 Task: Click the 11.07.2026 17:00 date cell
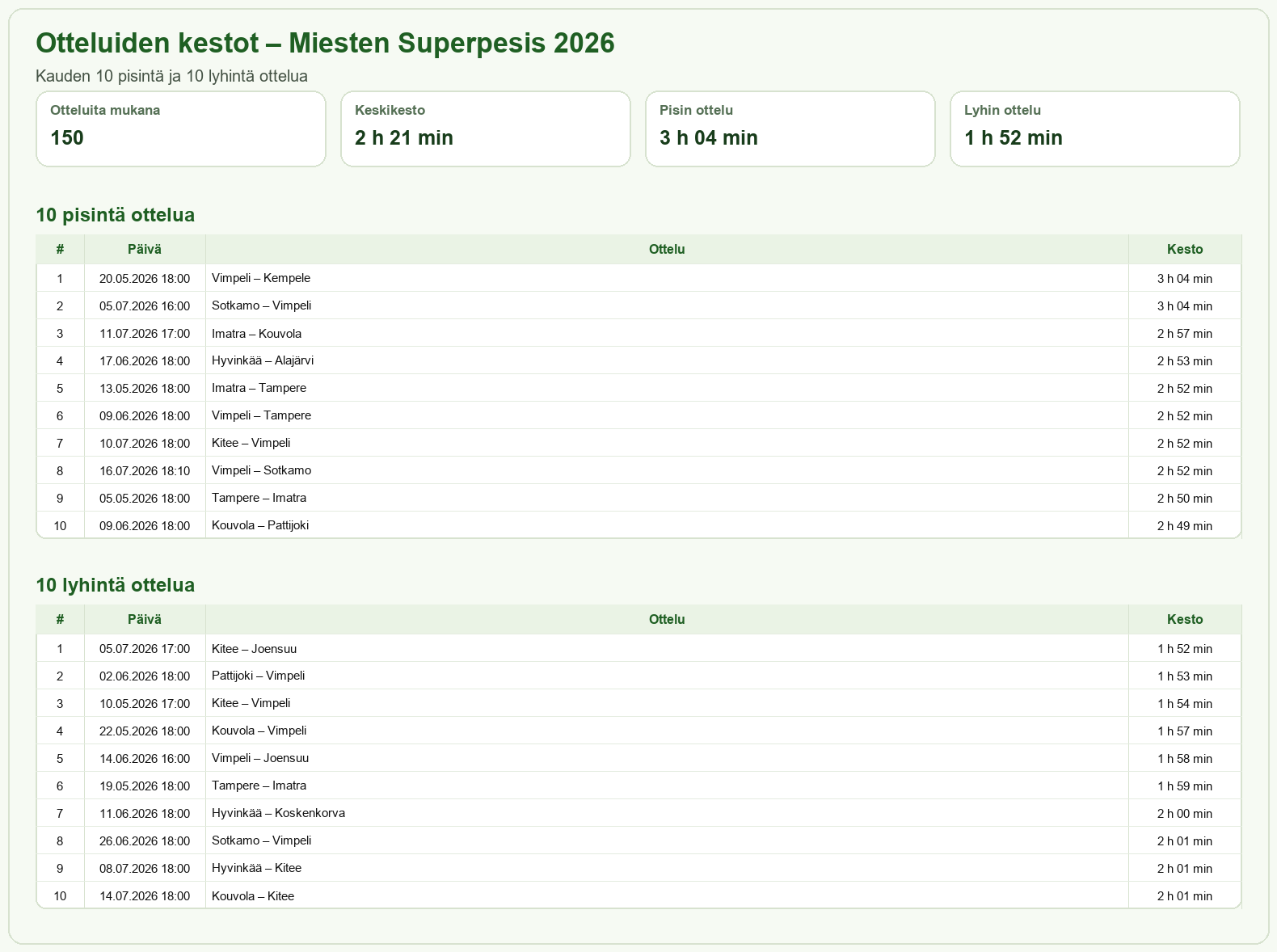(x=145, y=333)
